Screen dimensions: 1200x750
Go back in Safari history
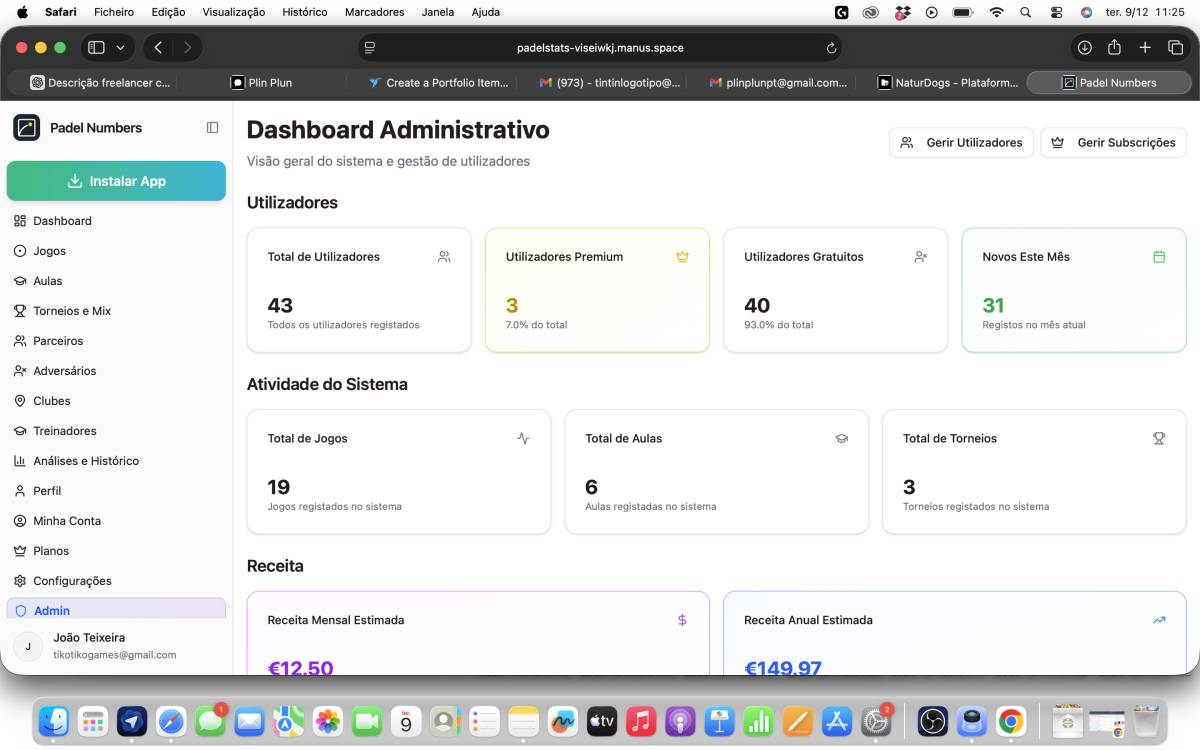(158, 48)
